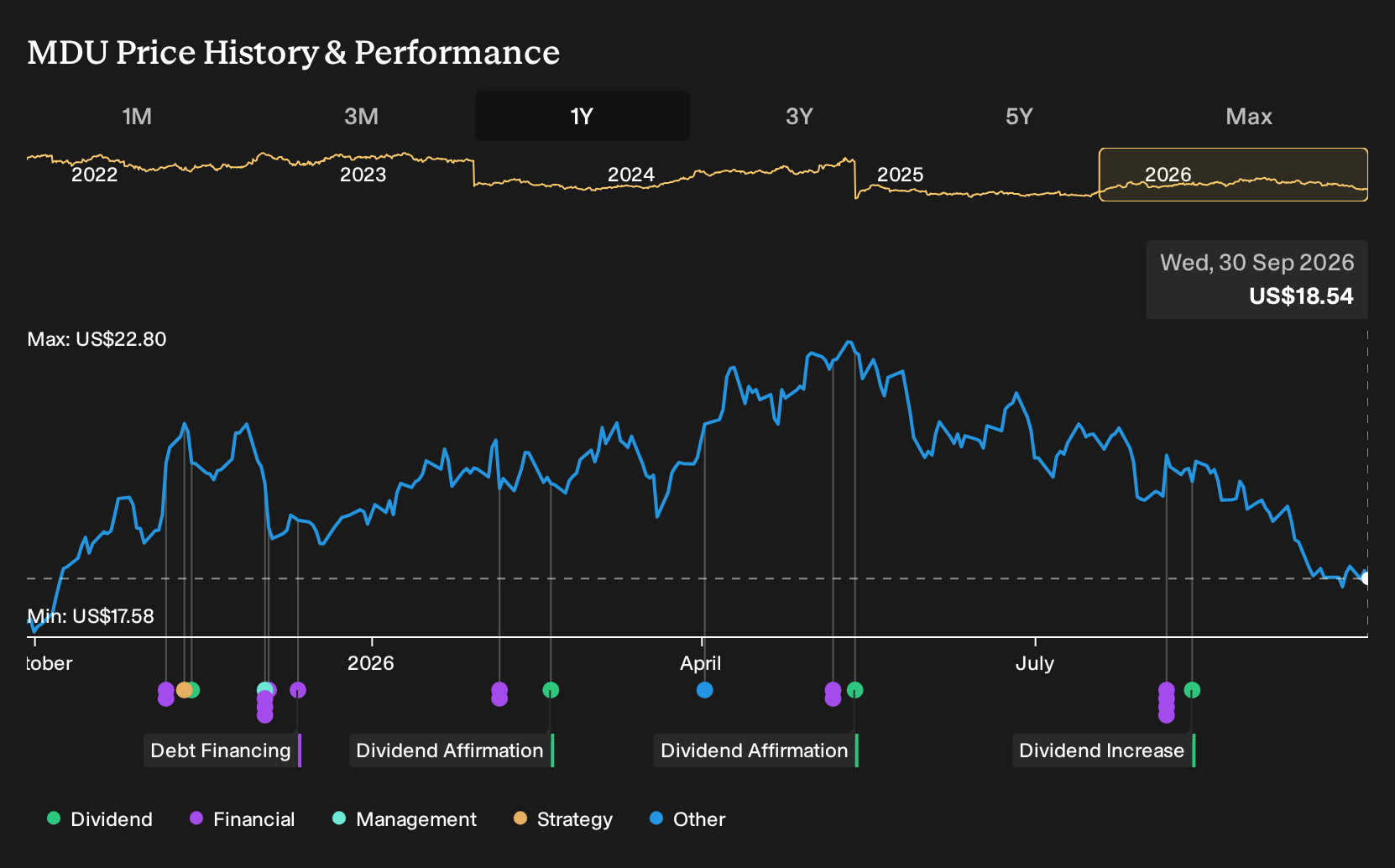This screenshot has width=1395, height=868.
Task: Click the blue Other event marker near April
Action: (705, 690)
